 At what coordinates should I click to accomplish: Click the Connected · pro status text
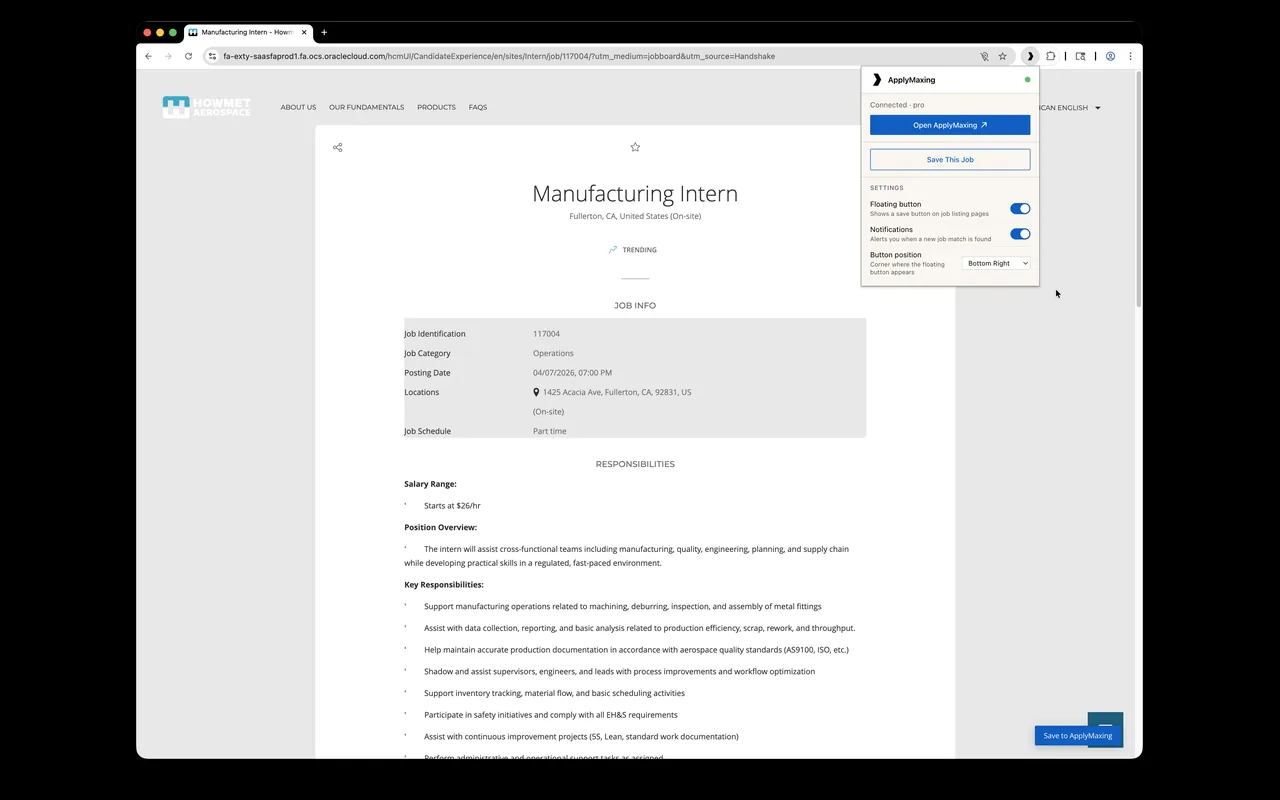tap(897, 105)
